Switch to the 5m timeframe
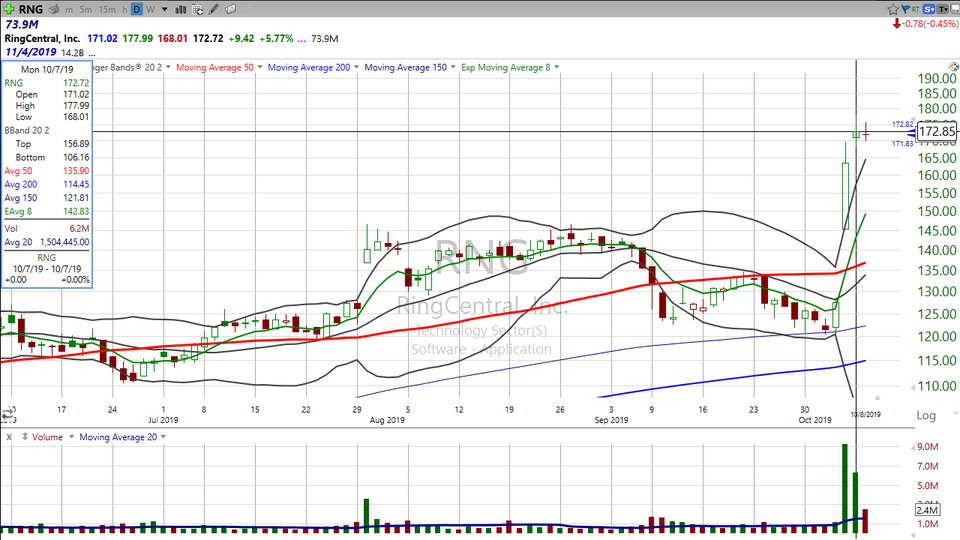This screenshot has width=960, height=540. click(87, 9)
